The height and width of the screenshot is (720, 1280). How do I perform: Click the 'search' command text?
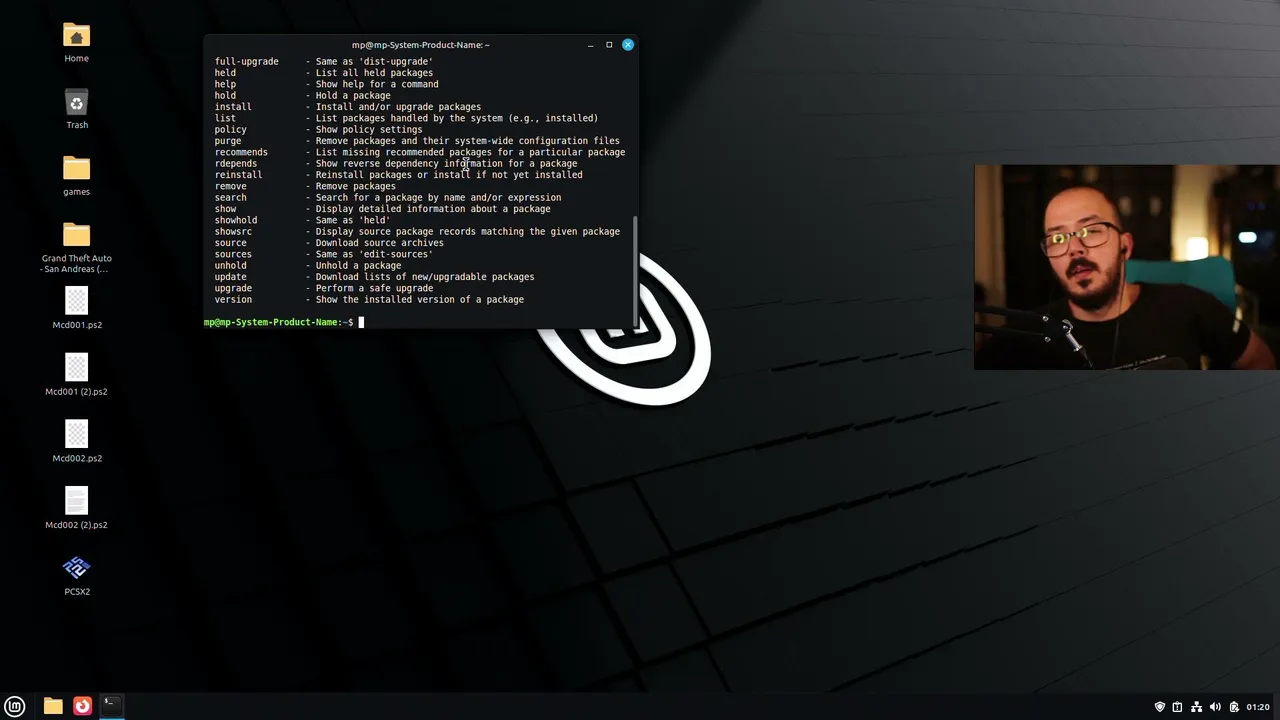pyautogui.click(x=231, y=198)
